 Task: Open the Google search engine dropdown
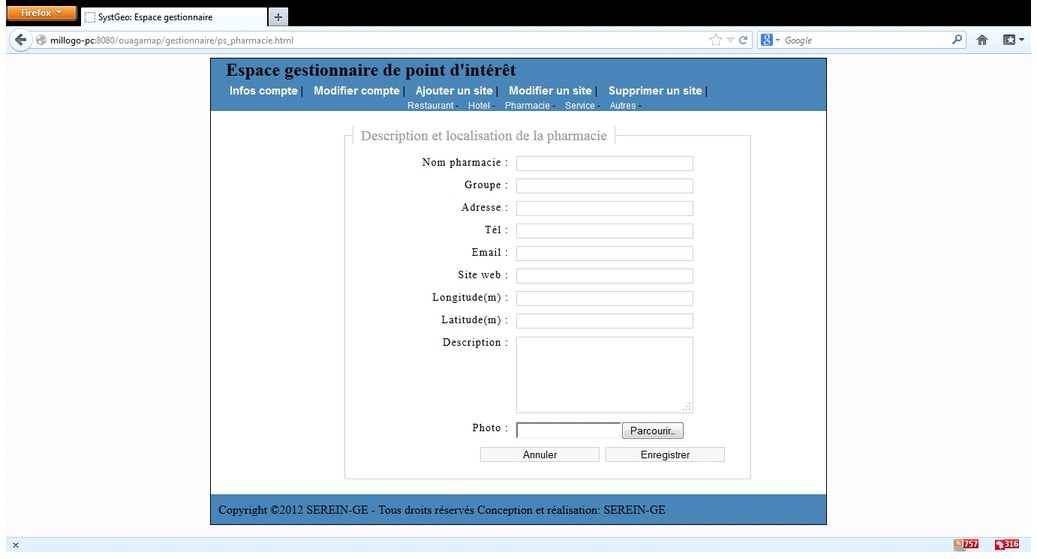[770, 40]
